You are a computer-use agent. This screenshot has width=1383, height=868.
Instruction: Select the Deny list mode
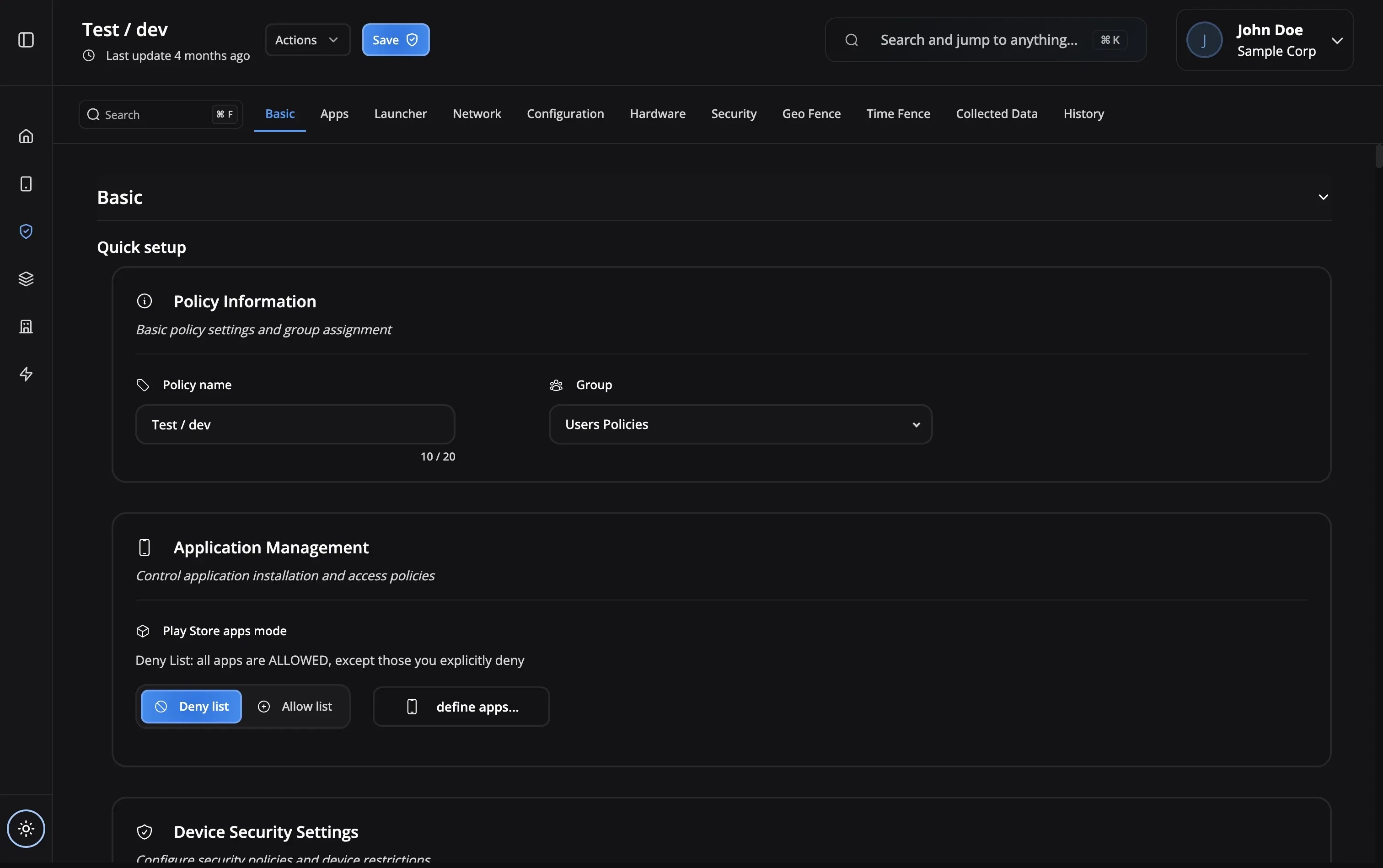click(191, 706)
